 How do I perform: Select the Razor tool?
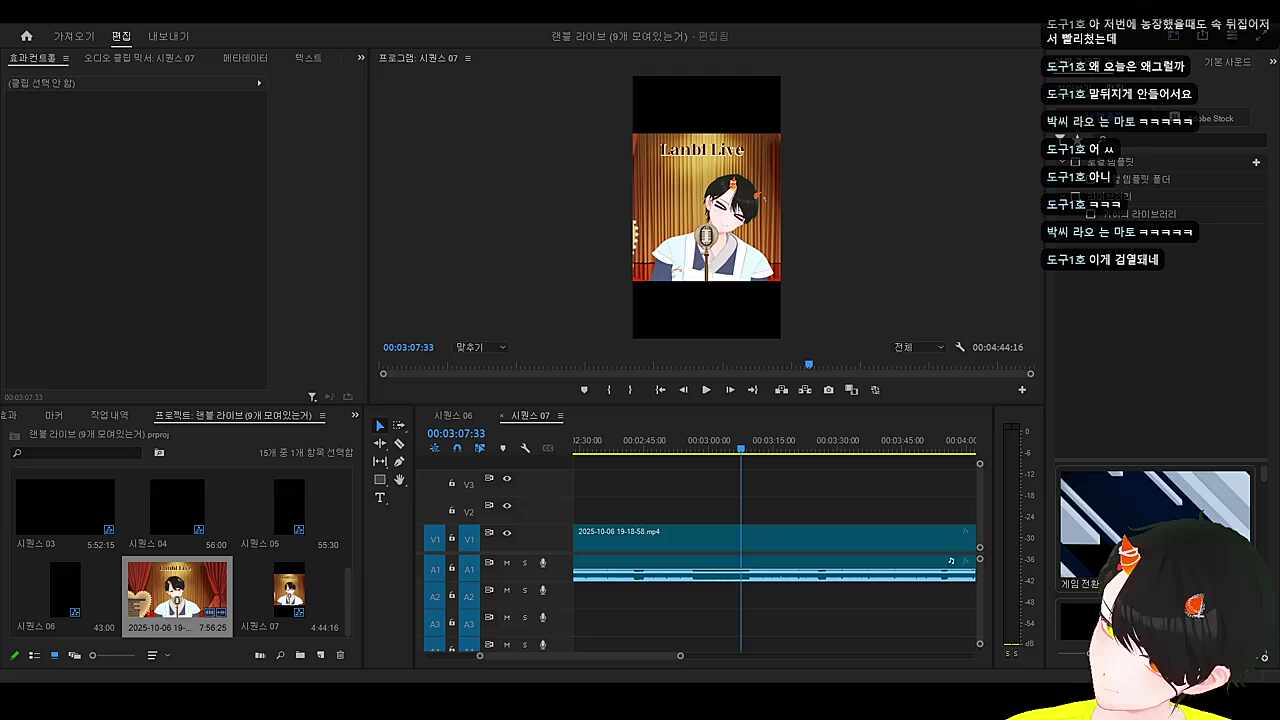click(x=399, y=444)
